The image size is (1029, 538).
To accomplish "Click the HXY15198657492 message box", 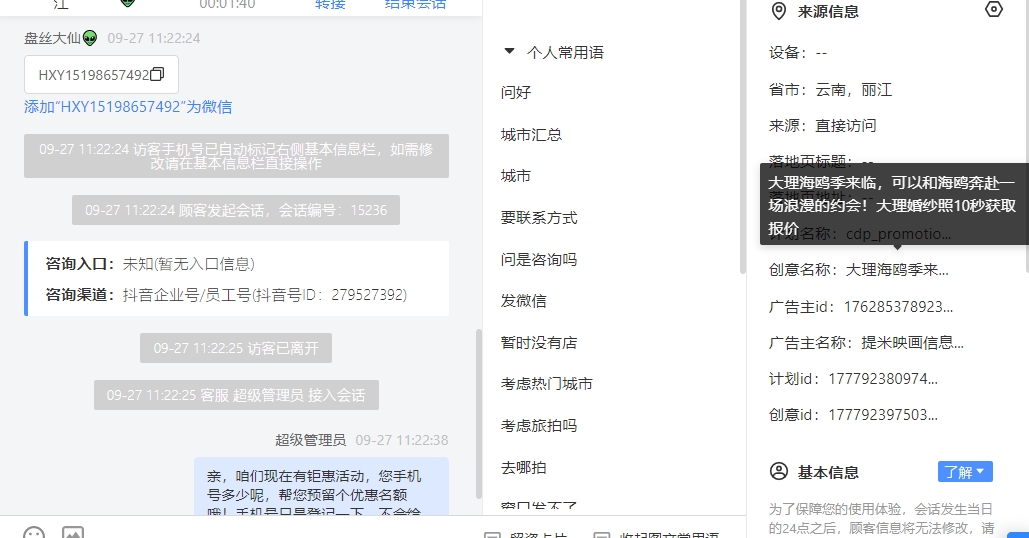I will pos(101,75).
